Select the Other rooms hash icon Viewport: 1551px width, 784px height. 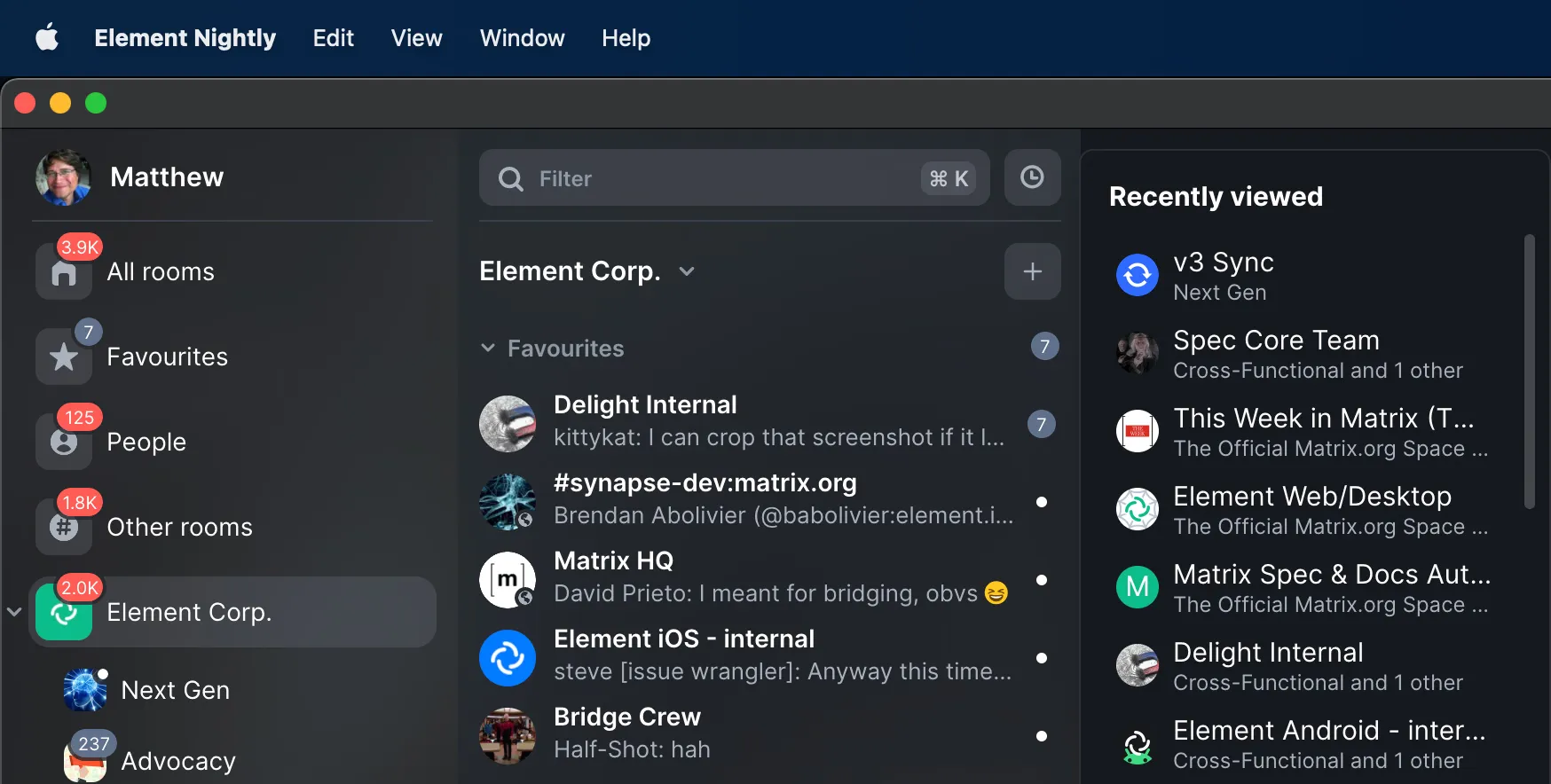pos(64,527)
